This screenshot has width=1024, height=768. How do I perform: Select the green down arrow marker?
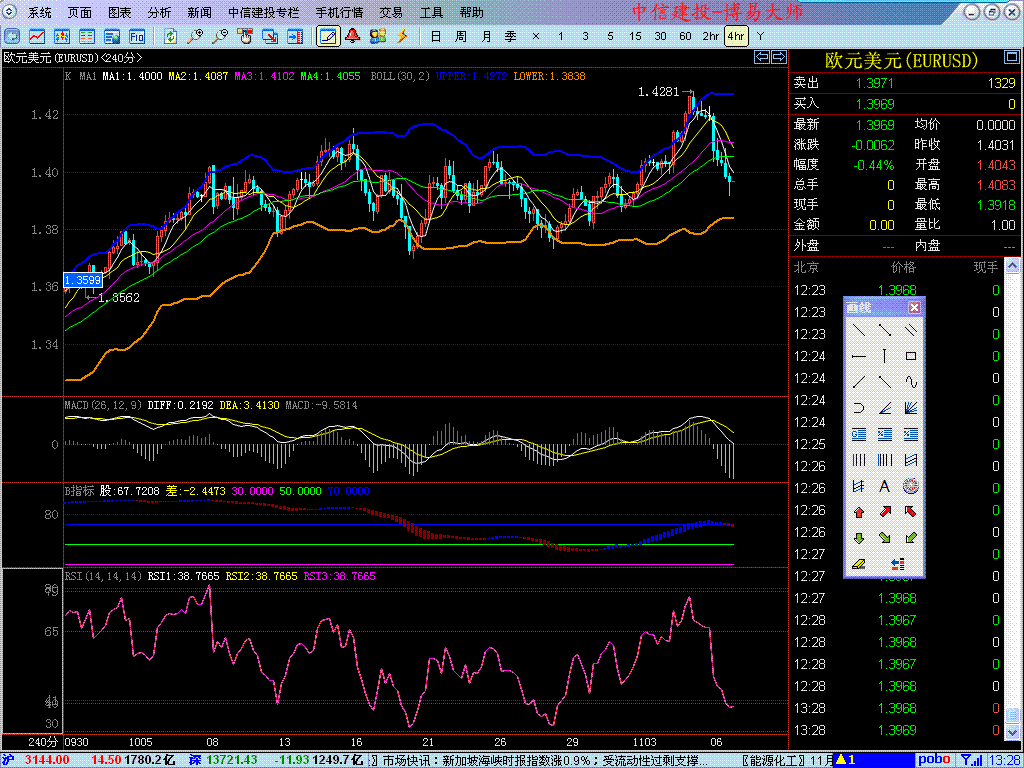tap(858, 539)
